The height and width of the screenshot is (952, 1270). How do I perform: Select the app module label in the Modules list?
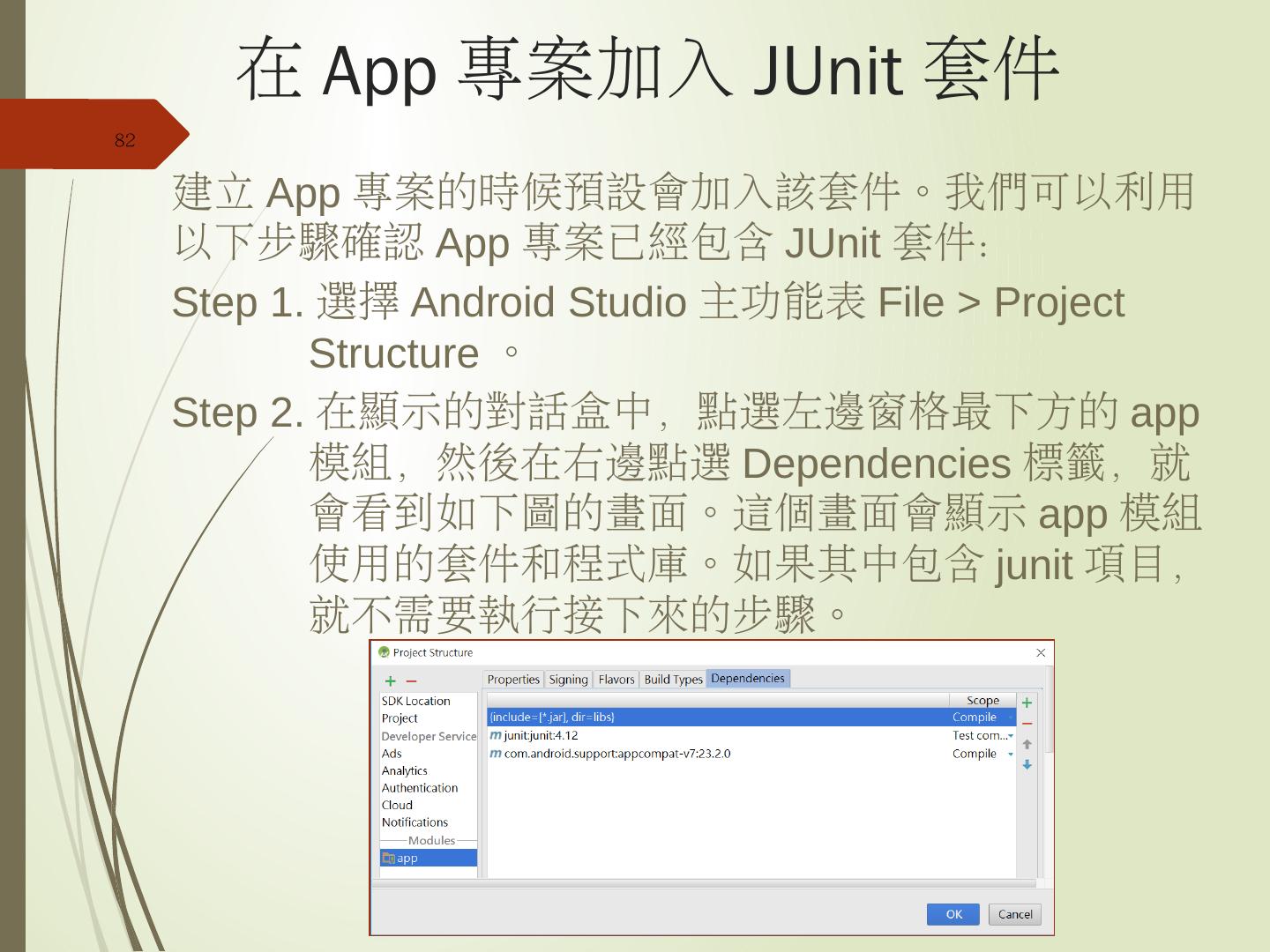coord(407,858)
